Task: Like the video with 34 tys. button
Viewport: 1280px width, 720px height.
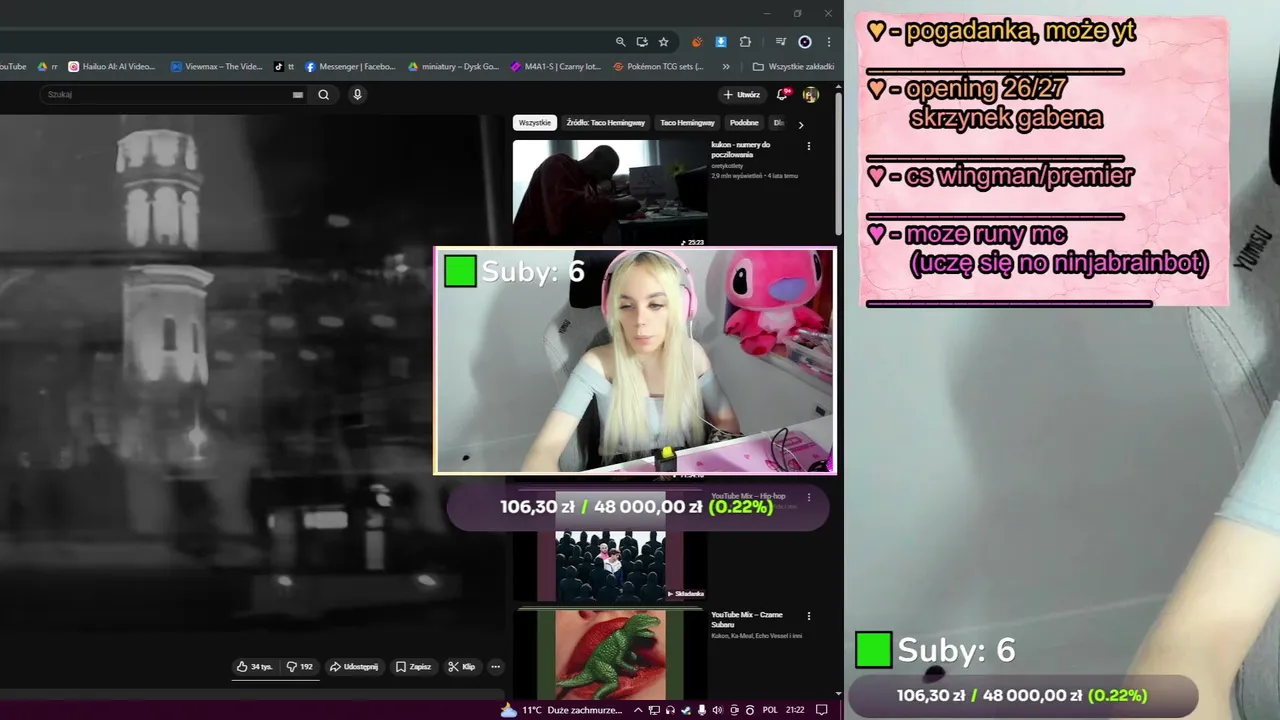Action: click(x=254, y=667)
